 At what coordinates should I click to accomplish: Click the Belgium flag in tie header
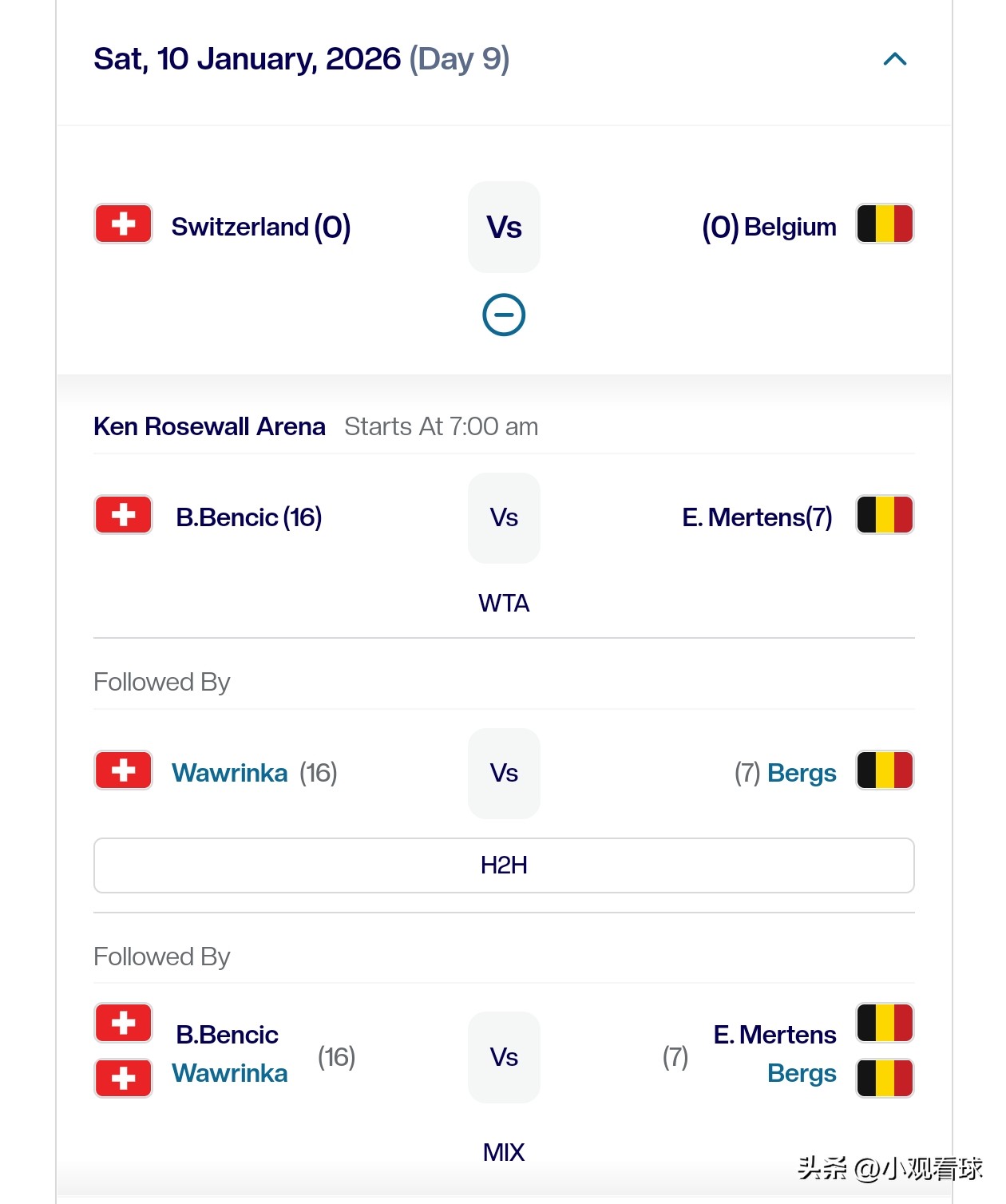point(885,224)
